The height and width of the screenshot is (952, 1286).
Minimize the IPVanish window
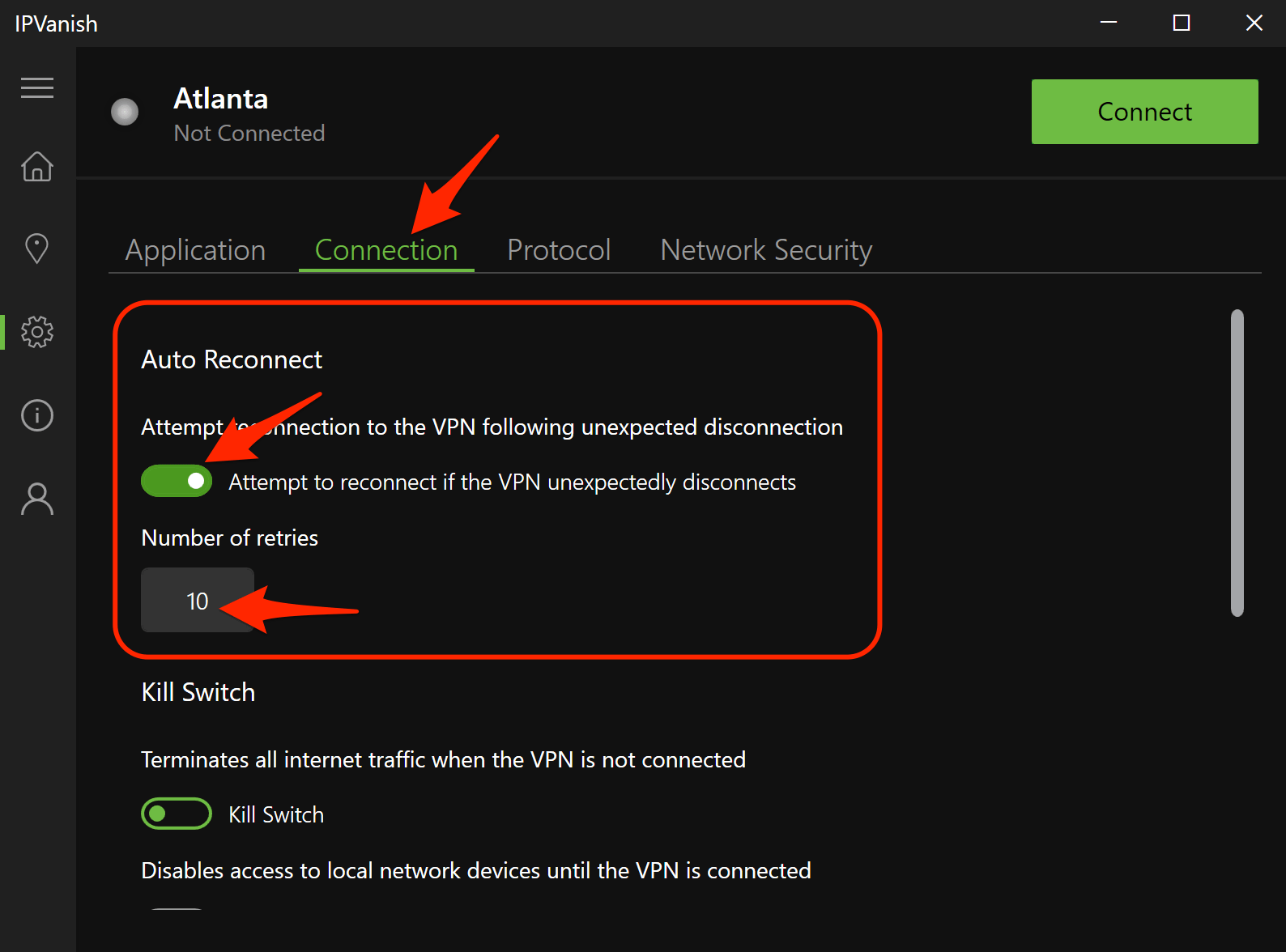pyautogui.click(x=1109, y=23)
